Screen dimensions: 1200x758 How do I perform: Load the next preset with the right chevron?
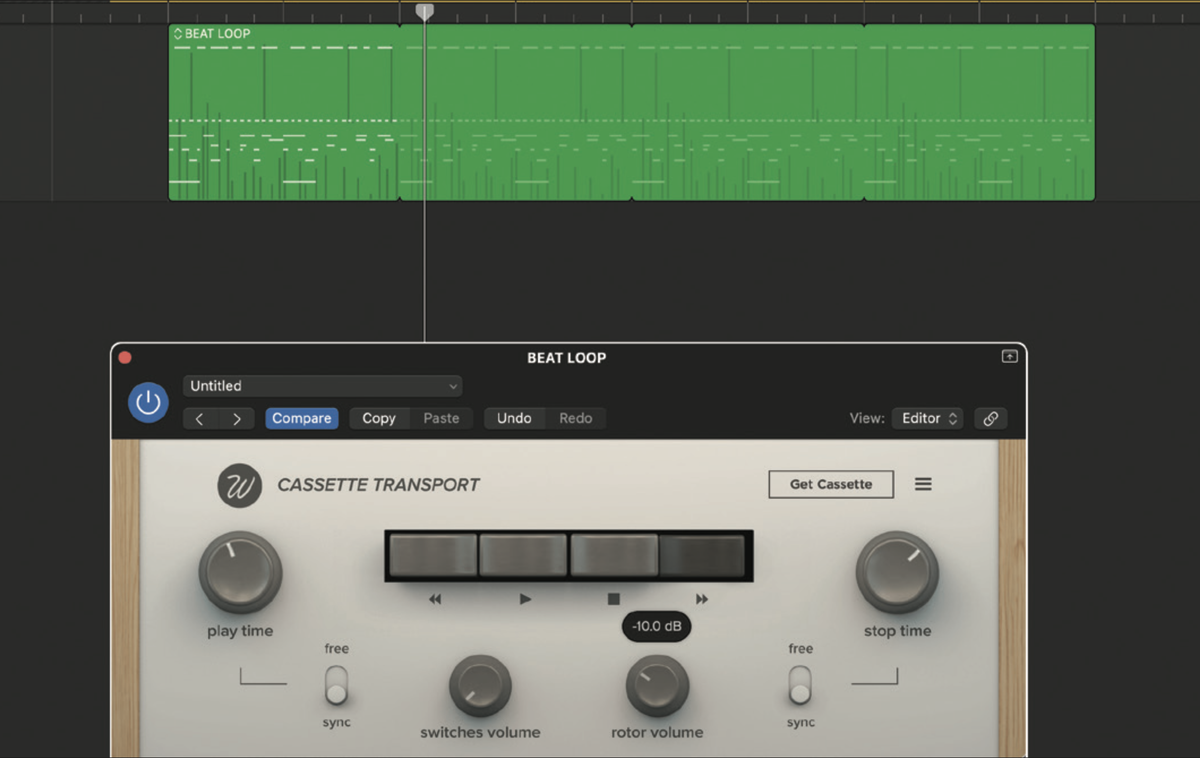(236, 418)
